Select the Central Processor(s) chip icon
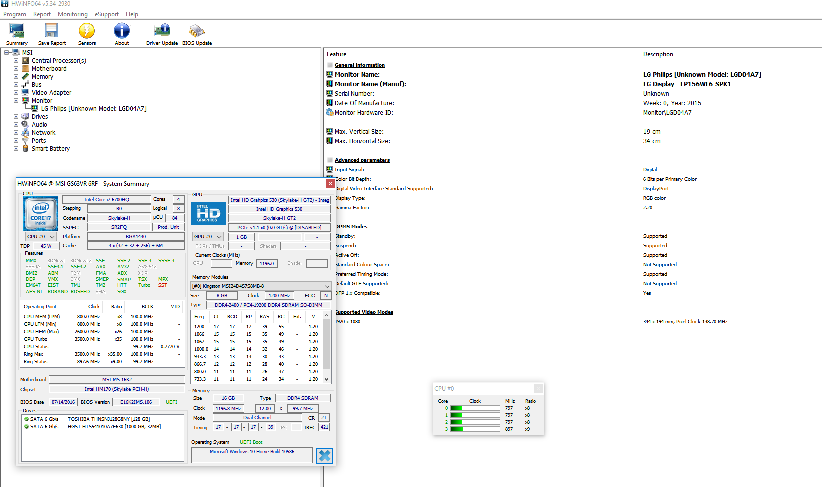This screenshot has height=487, width=822. click(25, 60)
